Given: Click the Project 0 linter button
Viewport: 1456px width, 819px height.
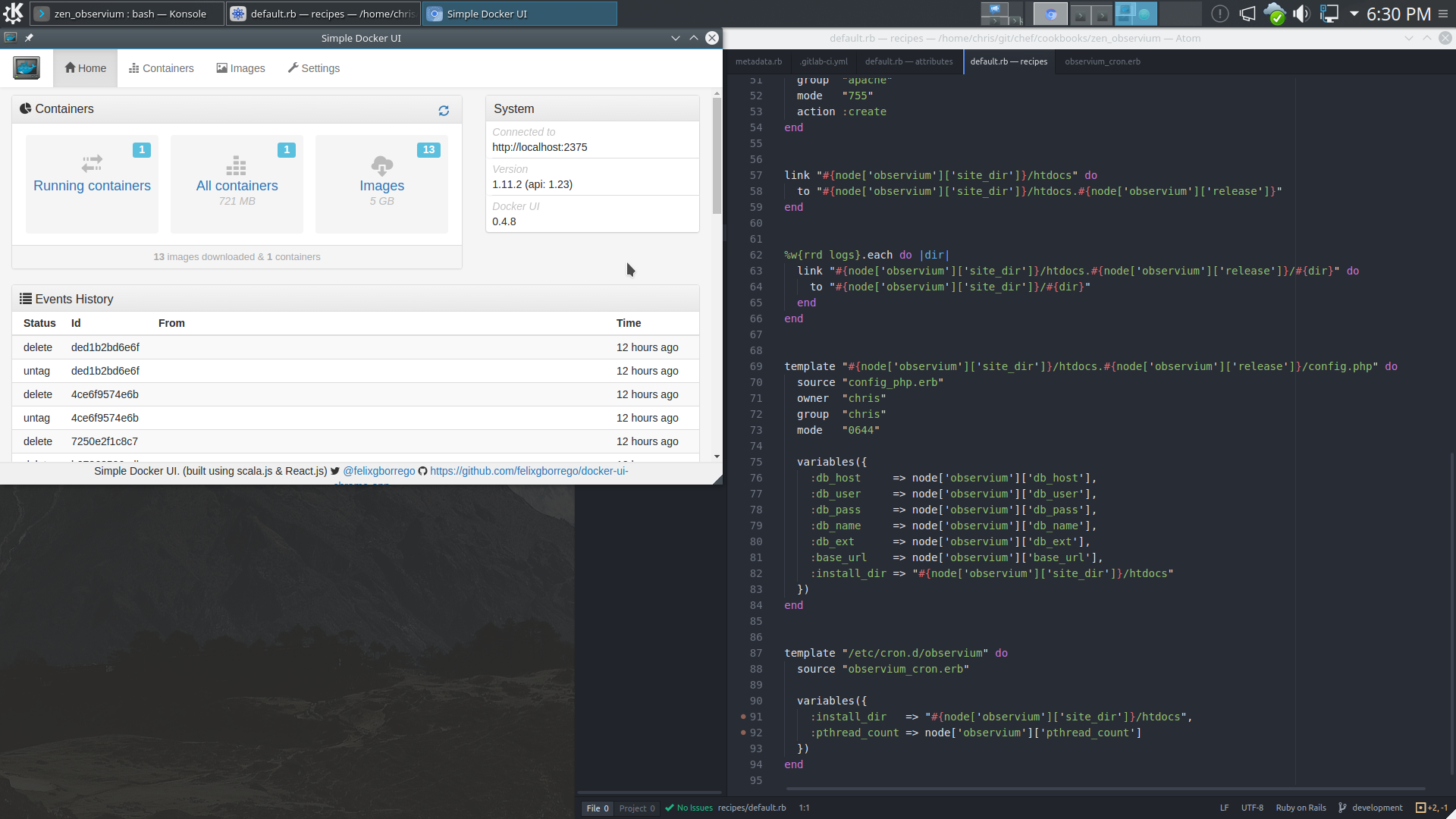Looking at the screenshot, I should click(x=637, y=808).
